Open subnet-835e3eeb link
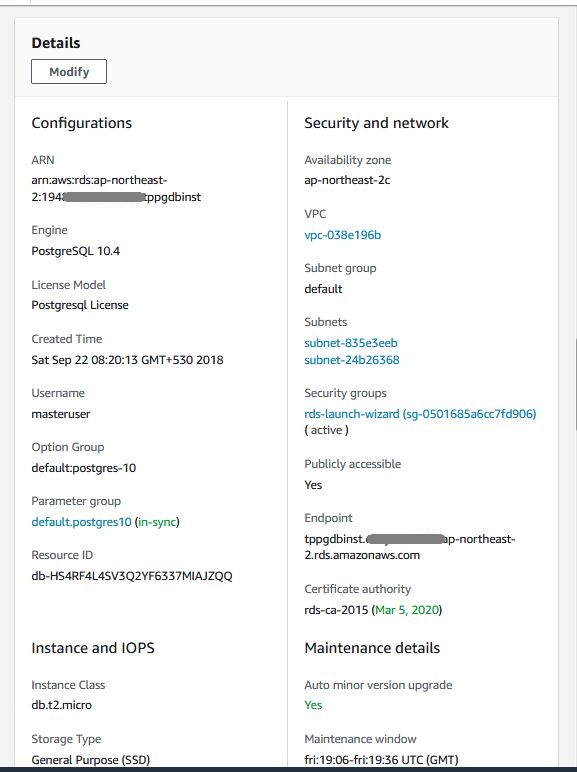This screenshot has height=772, width=577. [351, 343]
